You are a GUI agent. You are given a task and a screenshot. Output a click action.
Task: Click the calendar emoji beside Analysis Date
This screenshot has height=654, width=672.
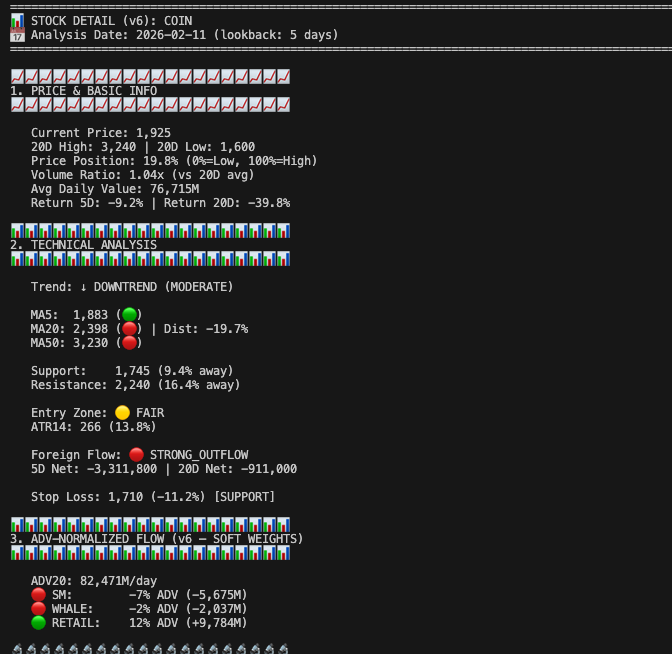(x=17, y=35)
